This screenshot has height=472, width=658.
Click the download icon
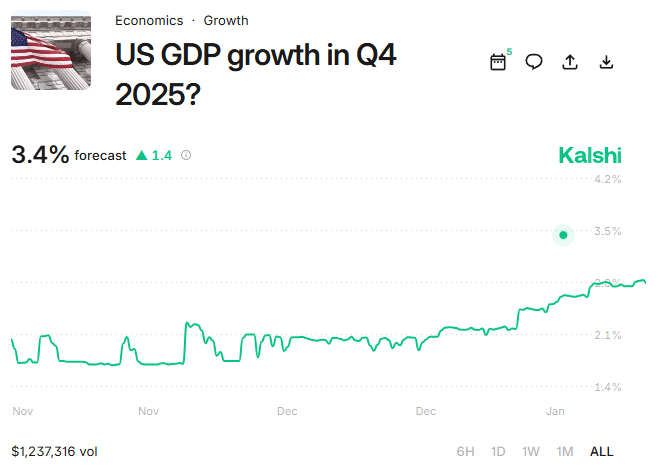coord(606,62)
